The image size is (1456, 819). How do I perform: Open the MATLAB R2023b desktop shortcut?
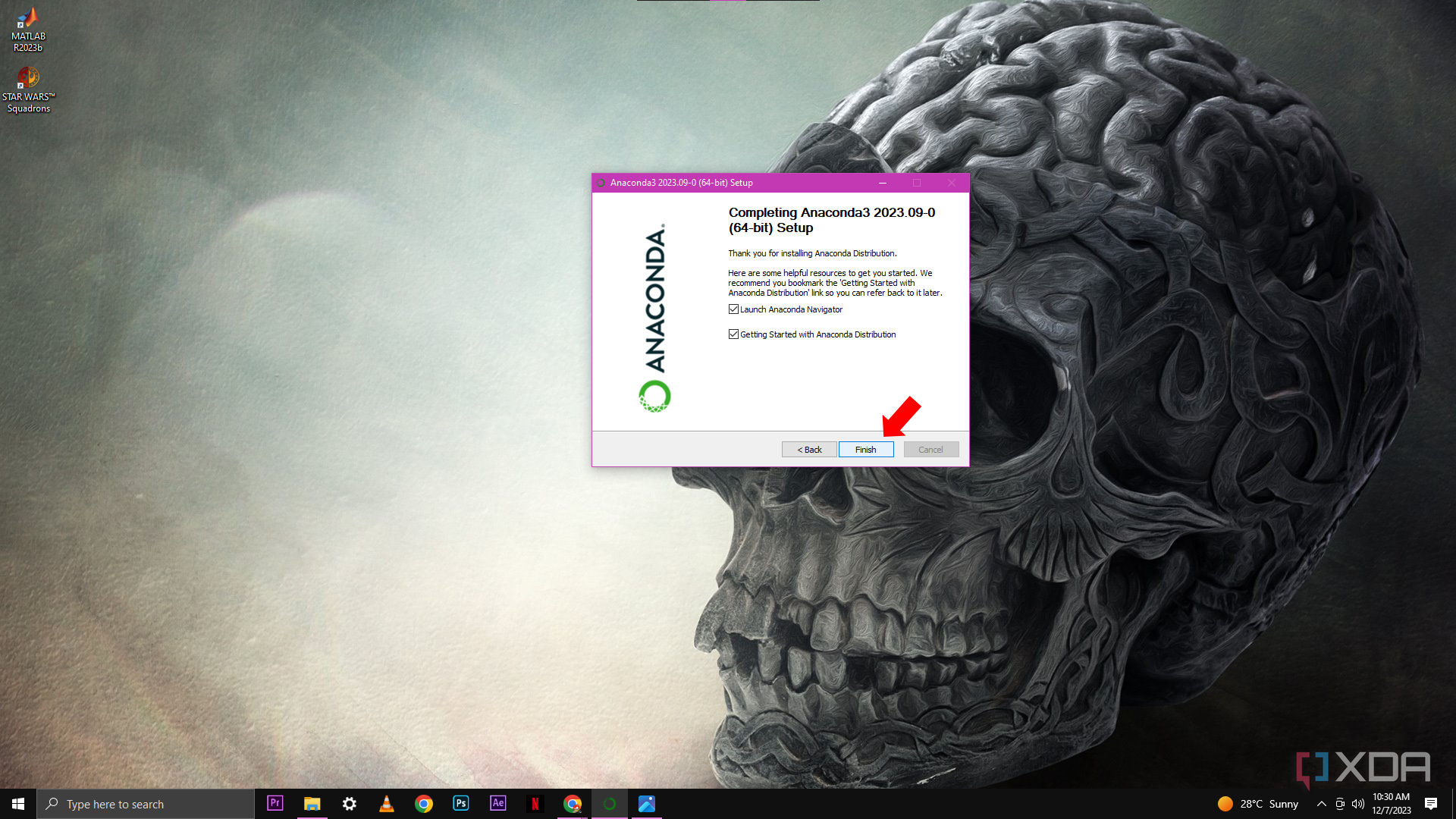pyautogui.click(x=27, y=29)
